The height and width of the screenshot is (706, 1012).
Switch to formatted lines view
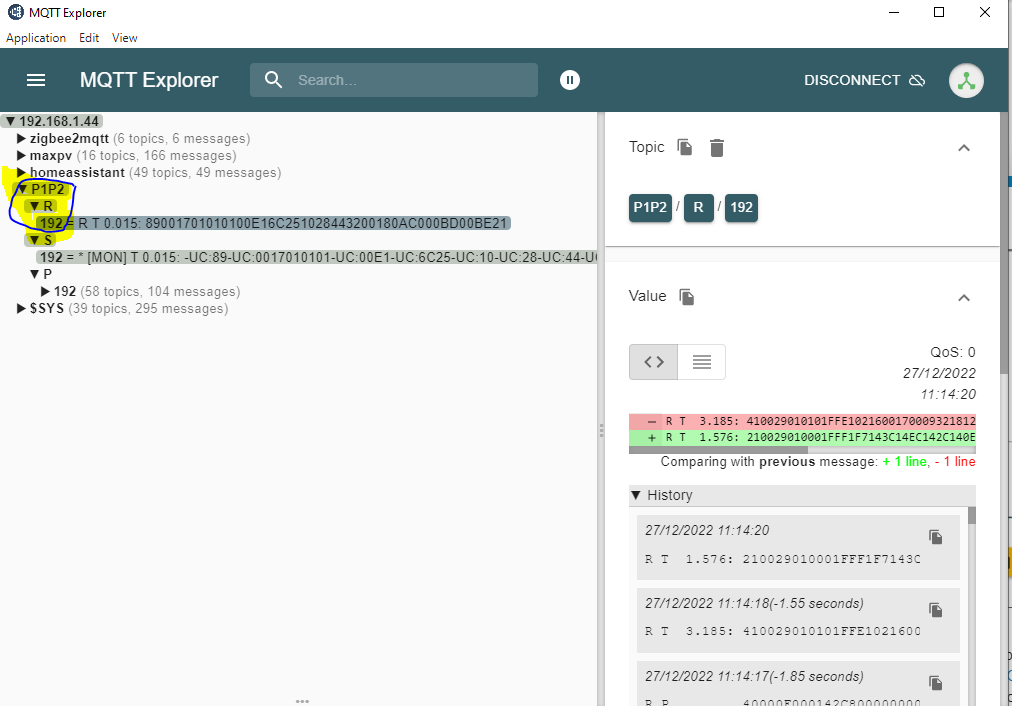tap(702, 362)
